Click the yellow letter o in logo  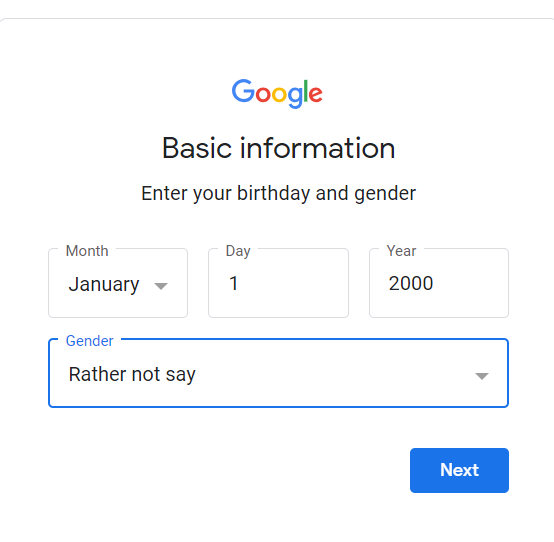279,95
